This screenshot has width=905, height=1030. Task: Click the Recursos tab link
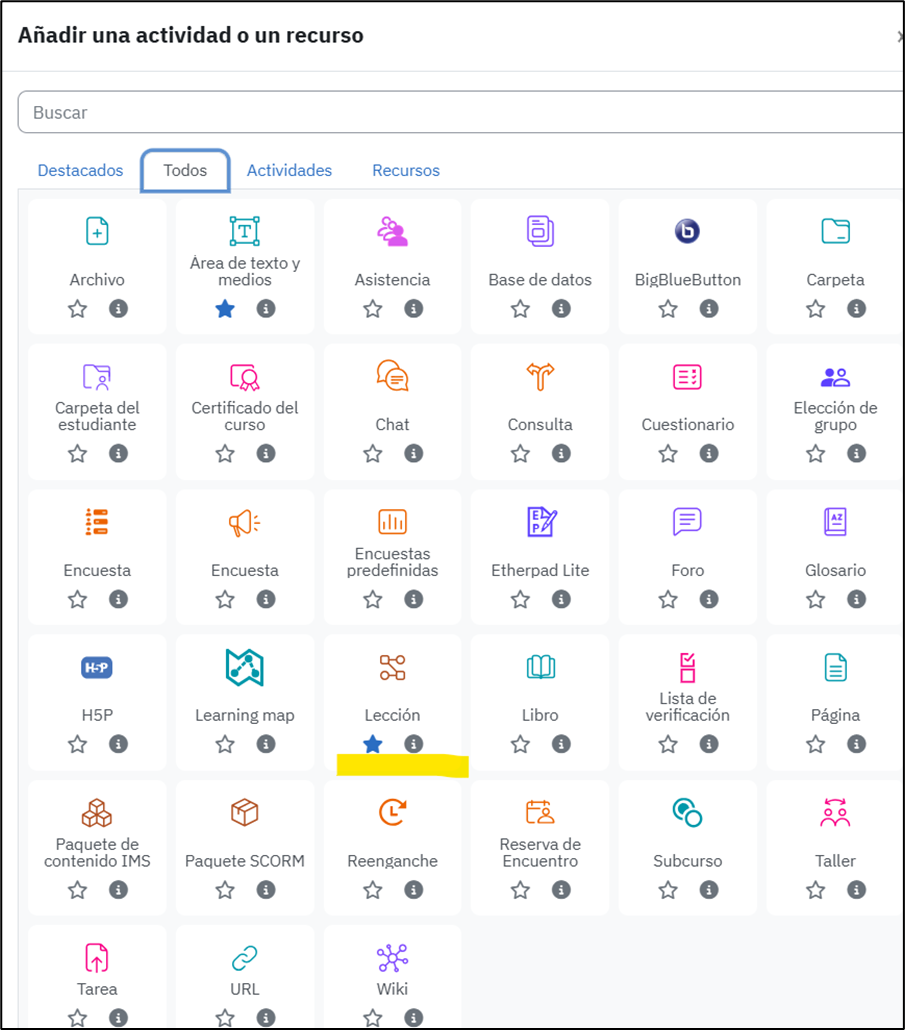(406, 170)
